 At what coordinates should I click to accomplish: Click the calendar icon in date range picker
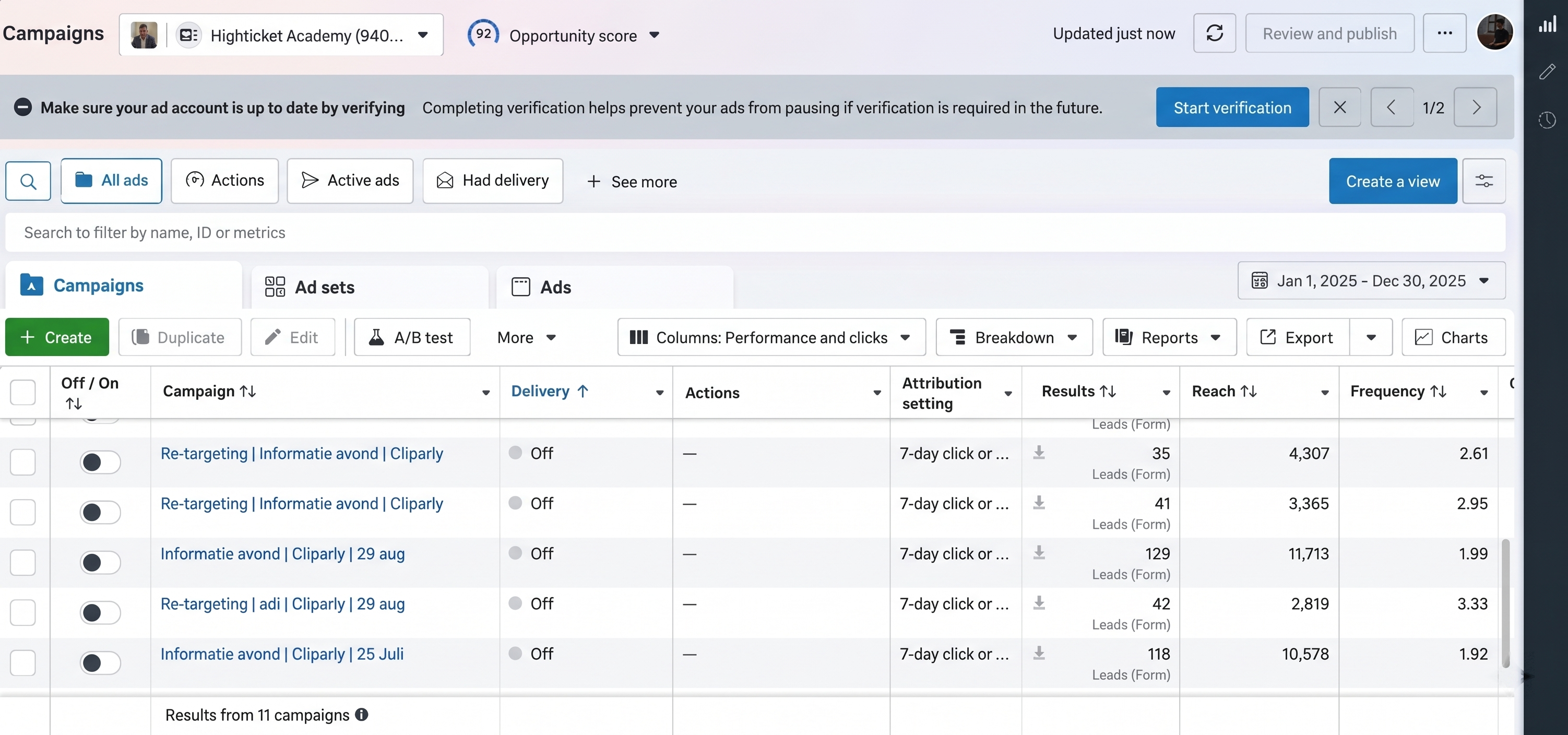click(1259, 281)
